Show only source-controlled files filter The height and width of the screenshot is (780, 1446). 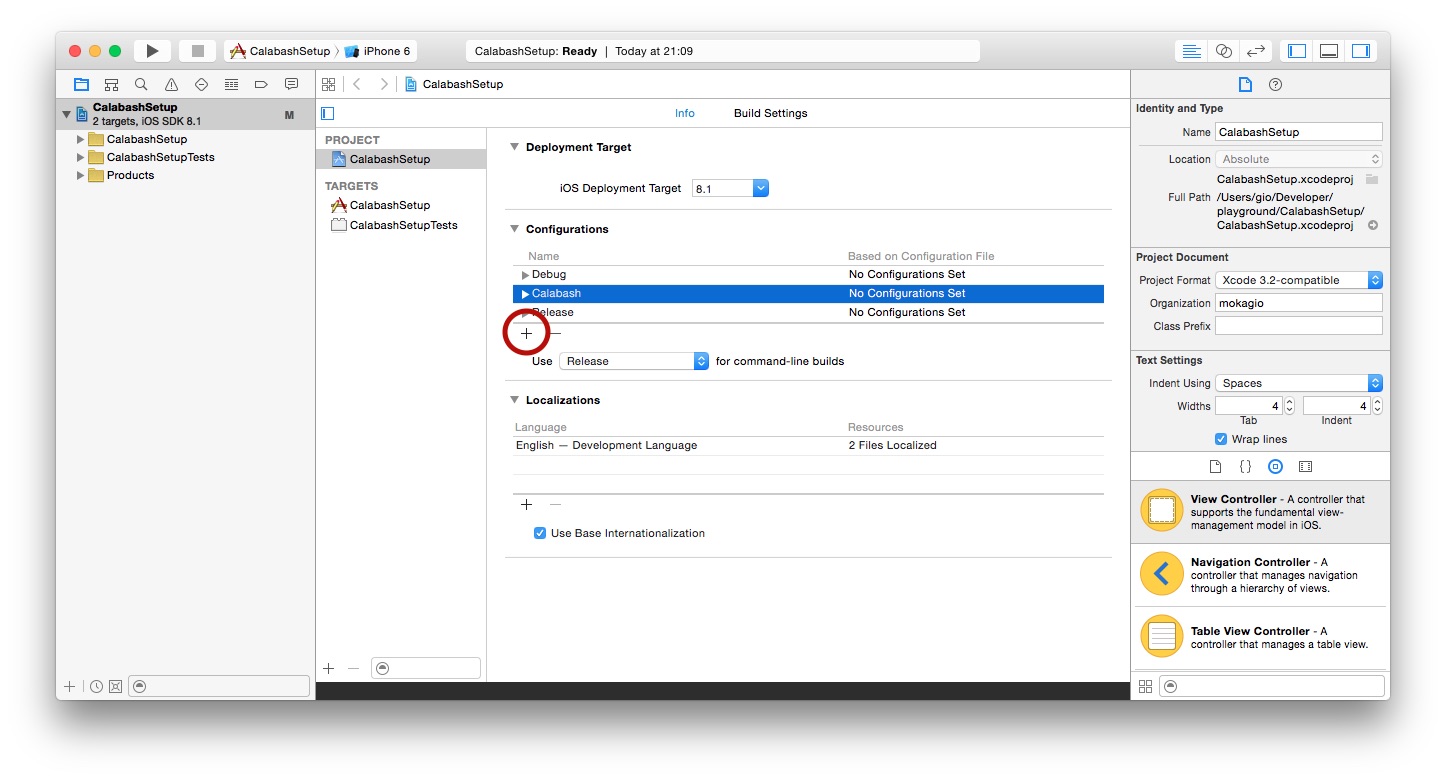115,686
